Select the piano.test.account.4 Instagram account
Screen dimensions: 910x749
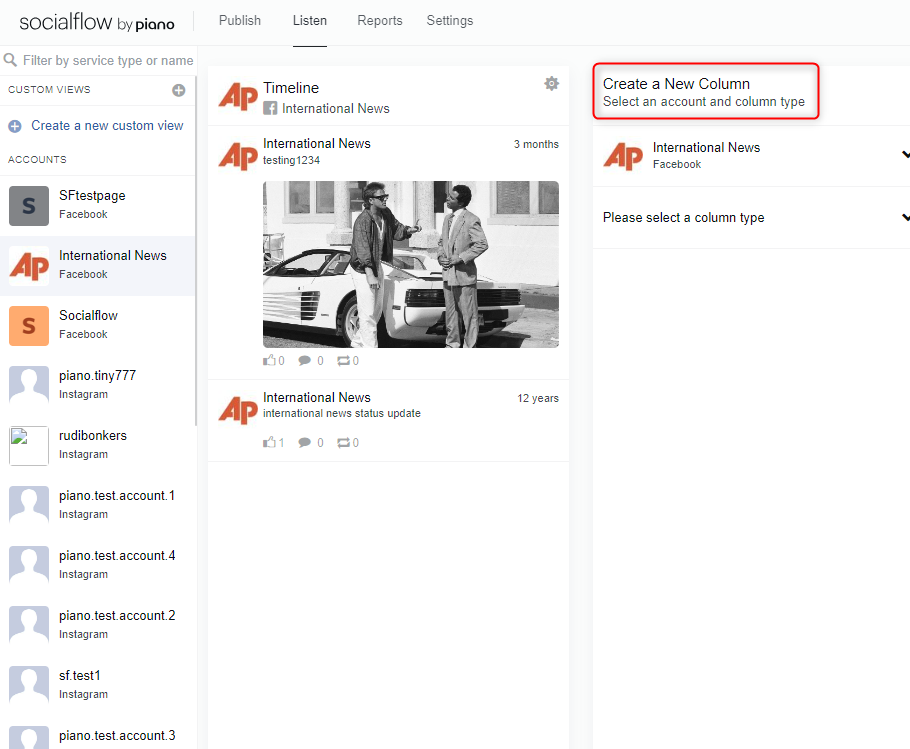[x=98, y=565]
